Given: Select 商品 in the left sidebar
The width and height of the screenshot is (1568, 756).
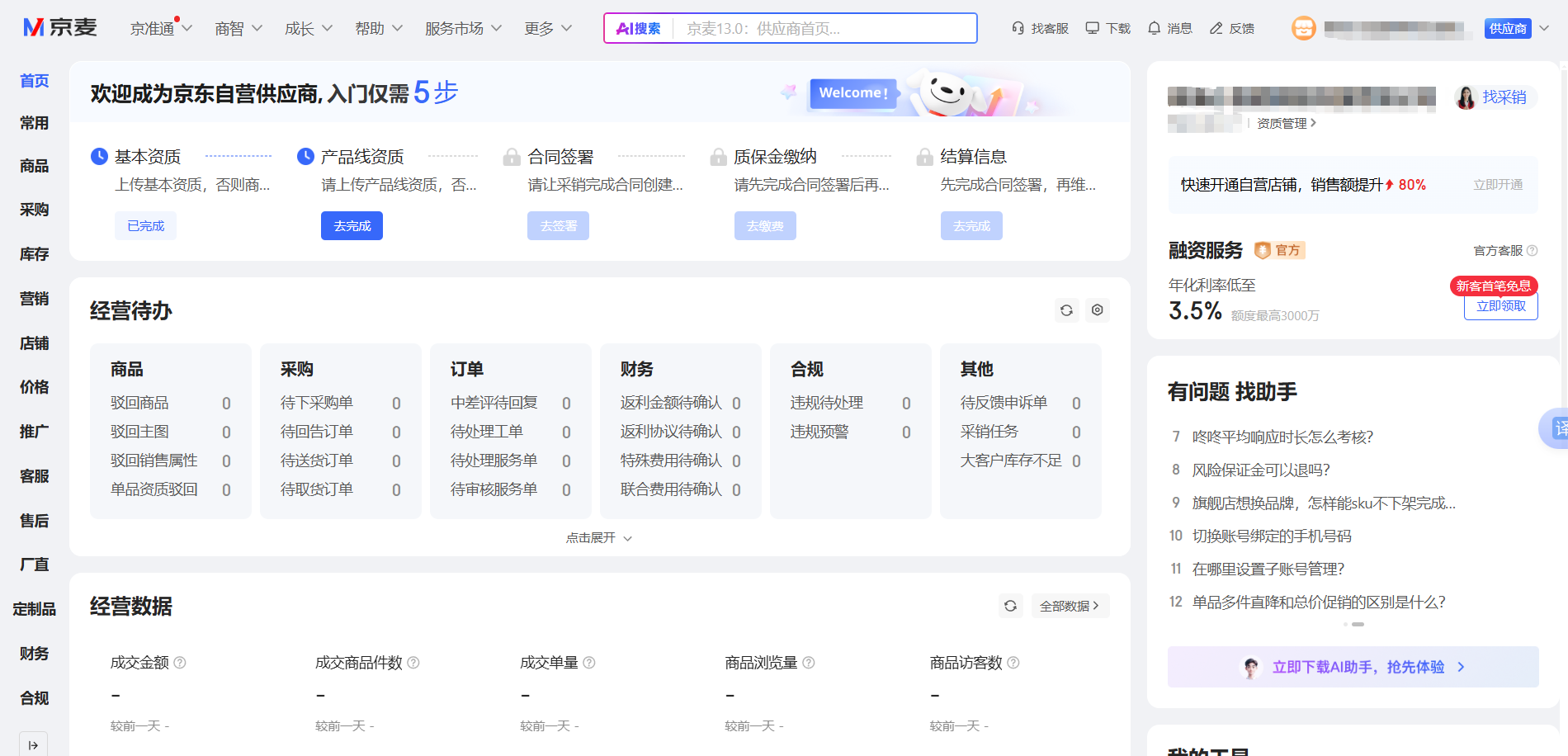Looking at the screenshot, I should pyautogui.click(x=34, y=166).
